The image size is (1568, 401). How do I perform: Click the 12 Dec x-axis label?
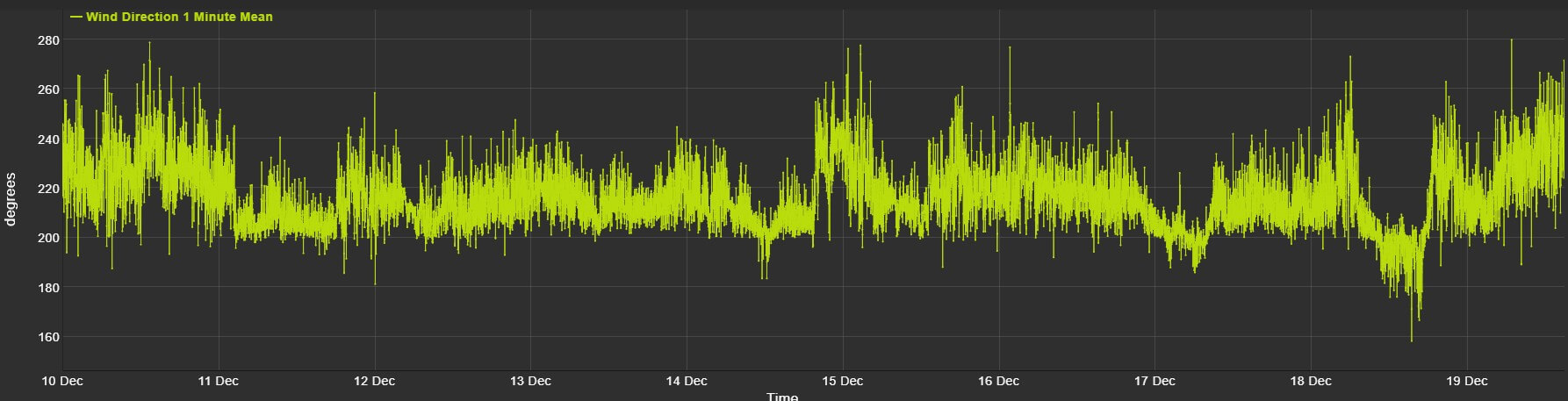[374, 381]
